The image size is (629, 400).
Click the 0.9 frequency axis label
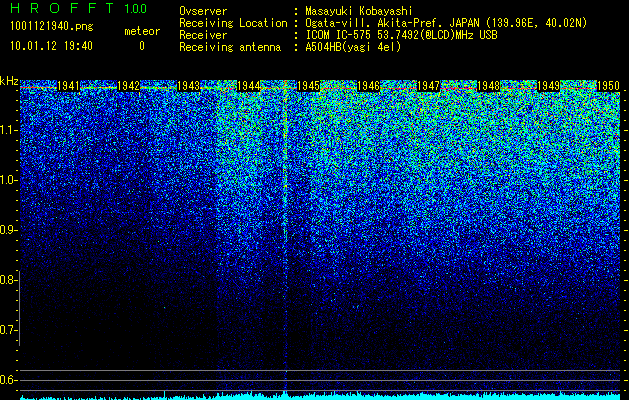pos(9,230)
